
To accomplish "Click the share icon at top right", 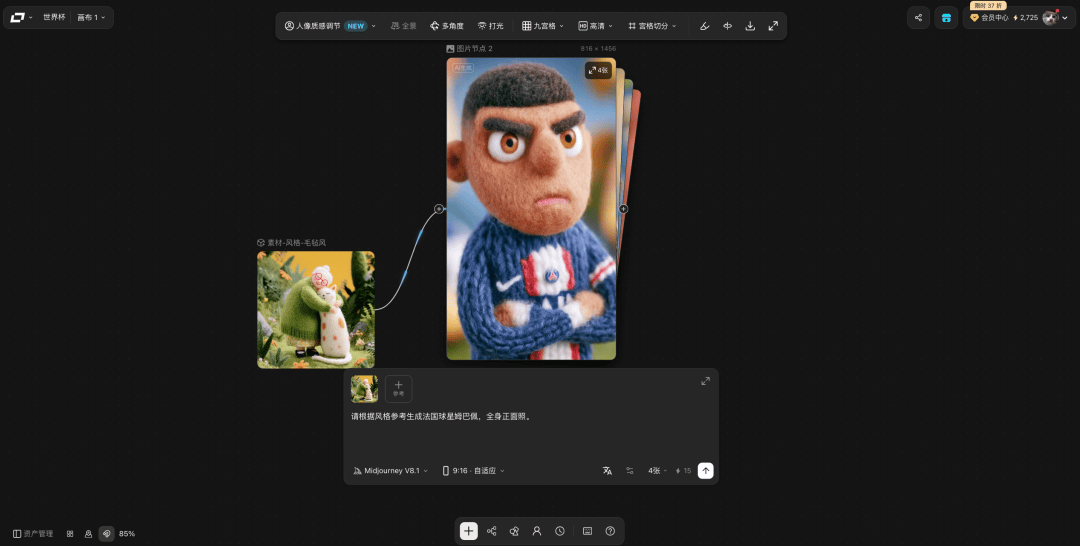I will [918, 18].
